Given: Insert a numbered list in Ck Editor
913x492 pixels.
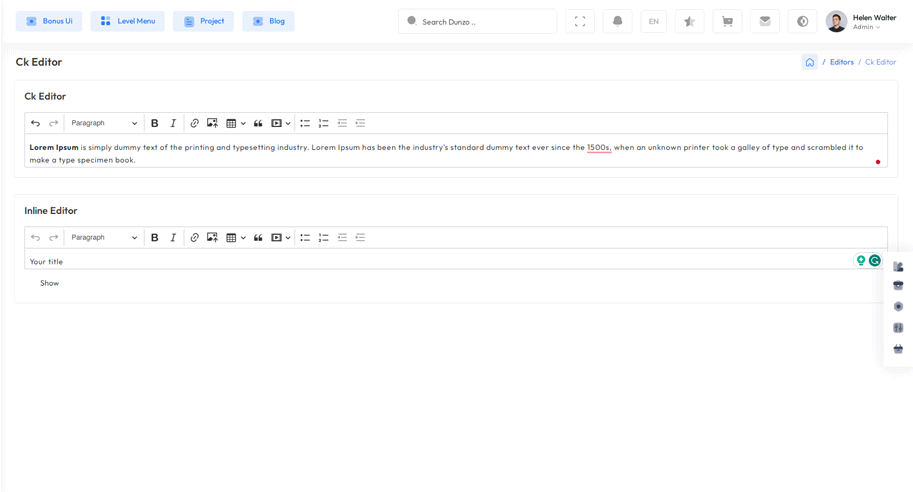Looking at the screenshot, I should pos(323,123).
